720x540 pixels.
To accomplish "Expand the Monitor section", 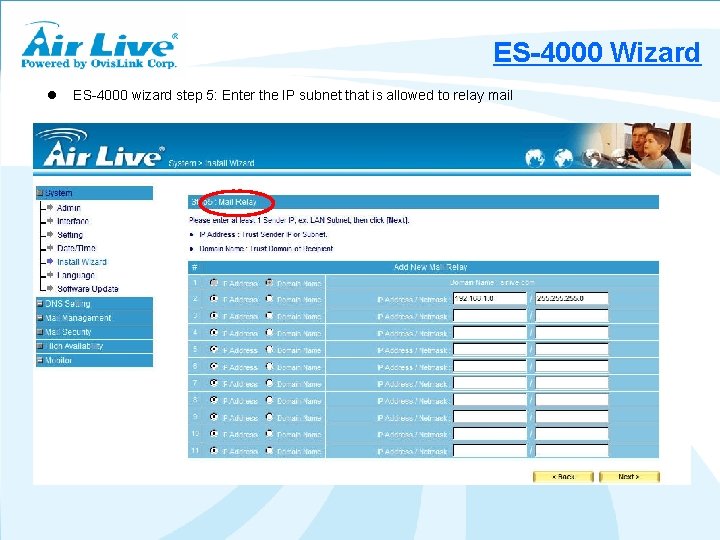I will coord(94,360).
